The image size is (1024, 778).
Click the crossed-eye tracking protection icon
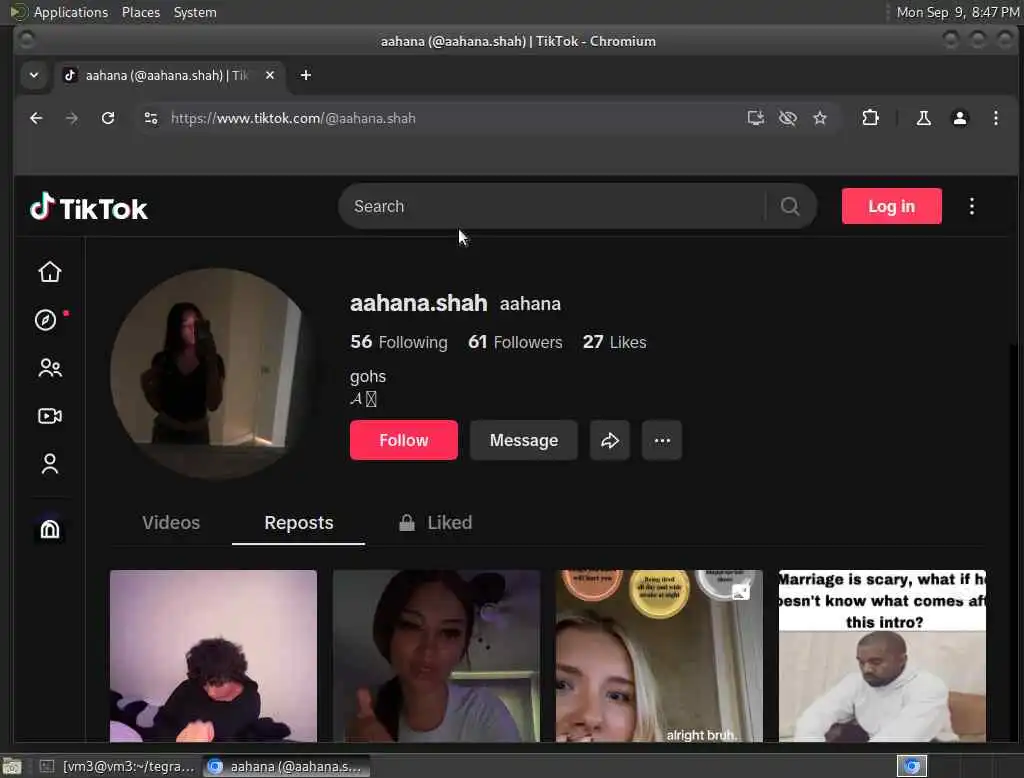coord(788,118)
